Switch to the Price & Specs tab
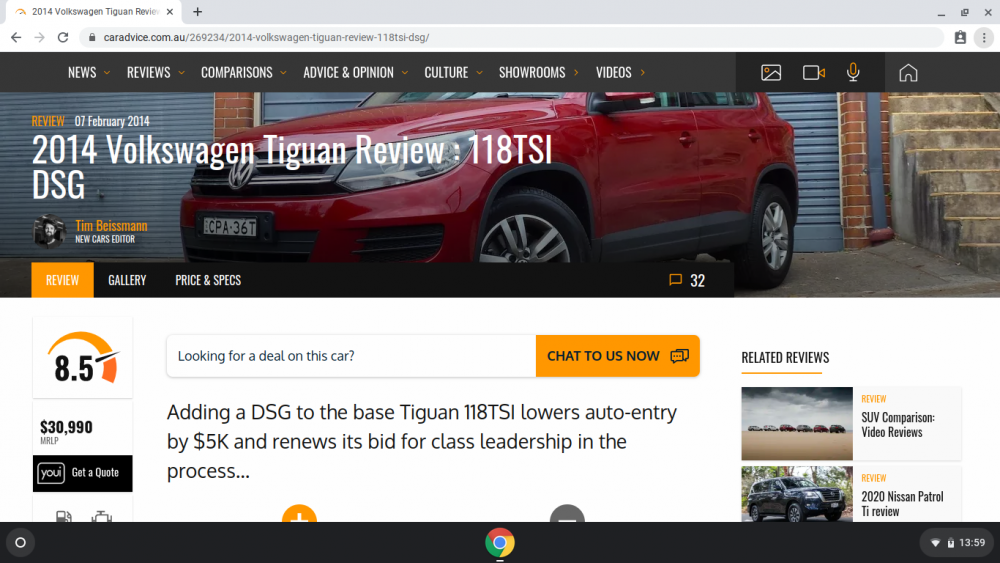This screenshot has height=563, width=1000. [208, 280]
